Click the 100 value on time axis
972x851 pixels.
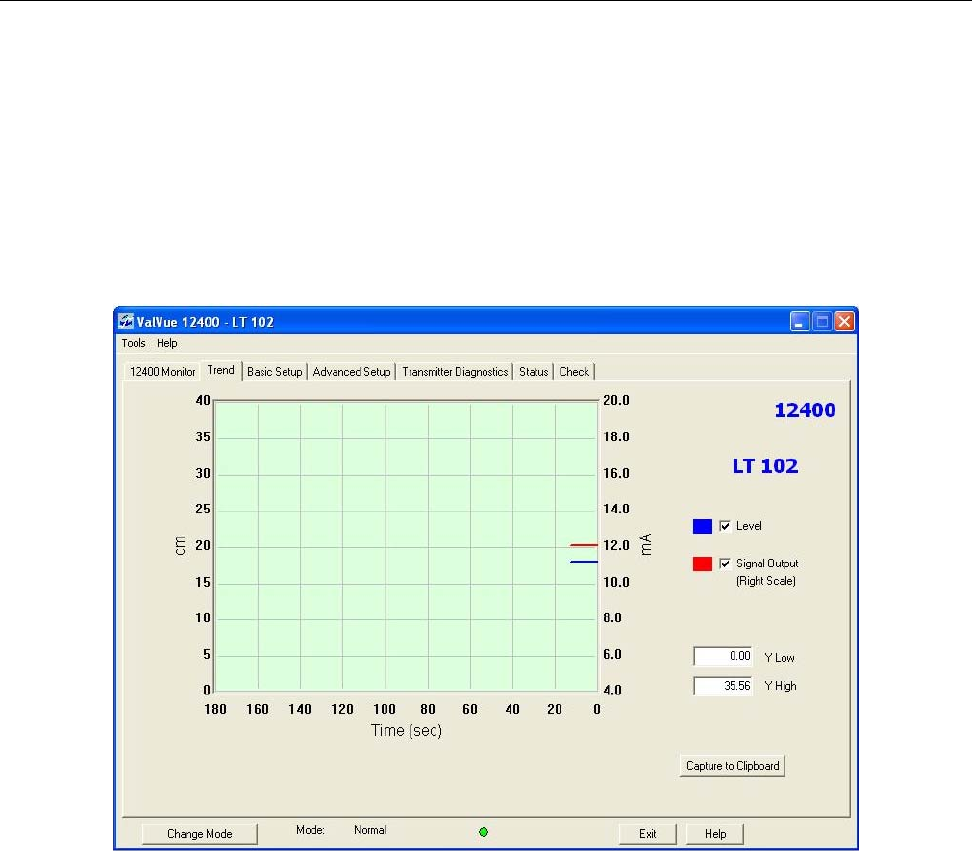(384, 709)
